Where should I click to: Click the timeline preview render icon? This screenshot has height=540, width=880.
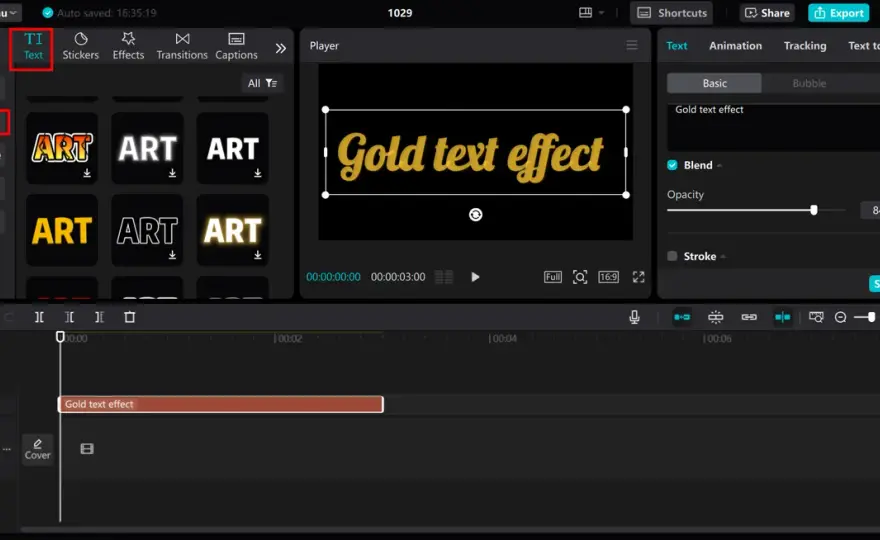(816, 317)
